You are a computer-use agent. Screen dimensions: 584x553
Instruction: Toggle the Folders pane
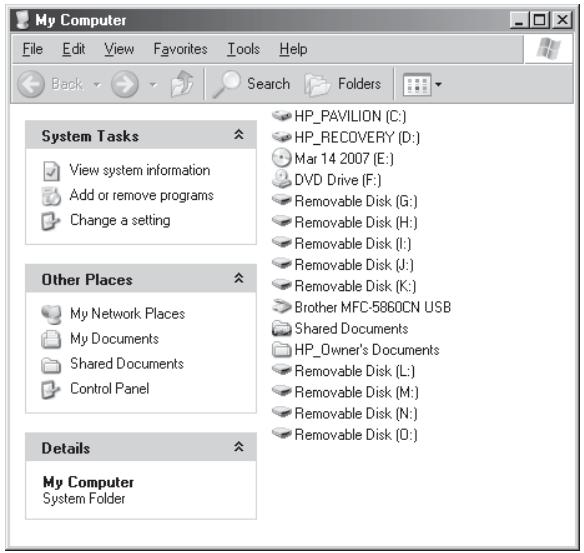pyautogui.click(x=343, y=84)
